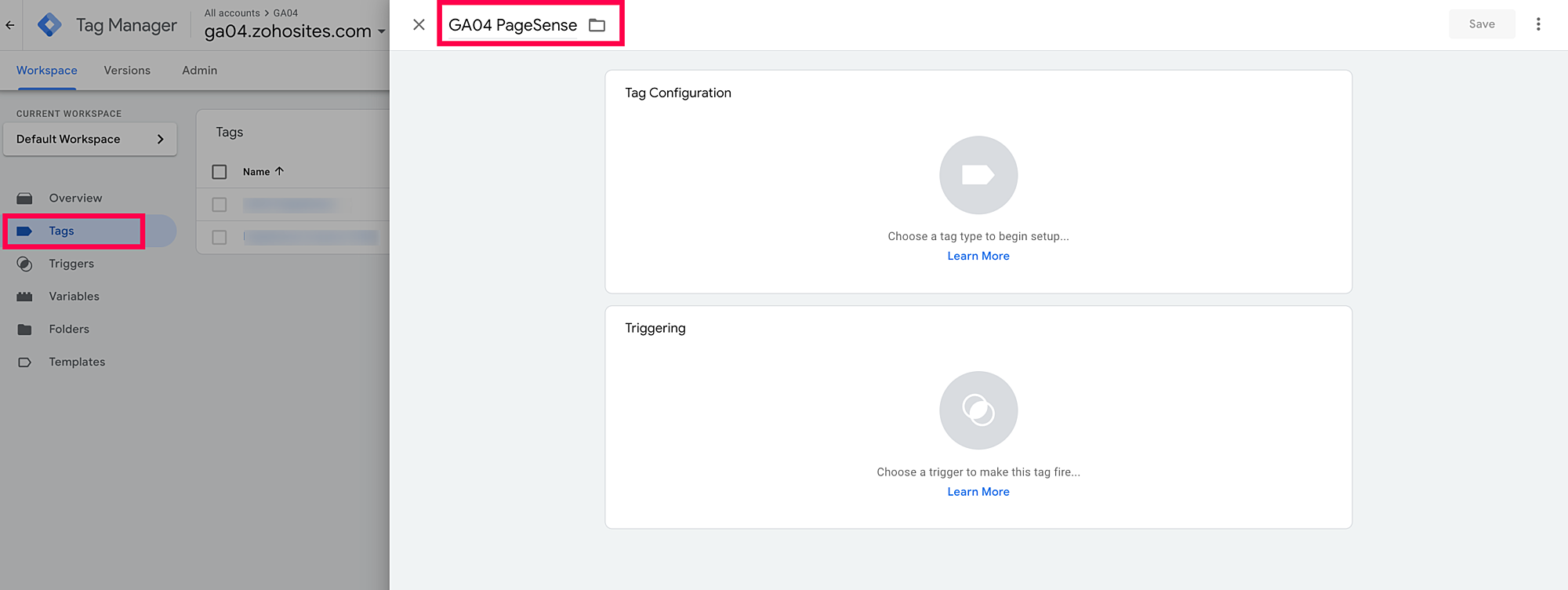The height and width of the screenshot is (590, 1568).
Task: Click 'Choose a tag type to begin setup...' text
Action: click(978, 236)
